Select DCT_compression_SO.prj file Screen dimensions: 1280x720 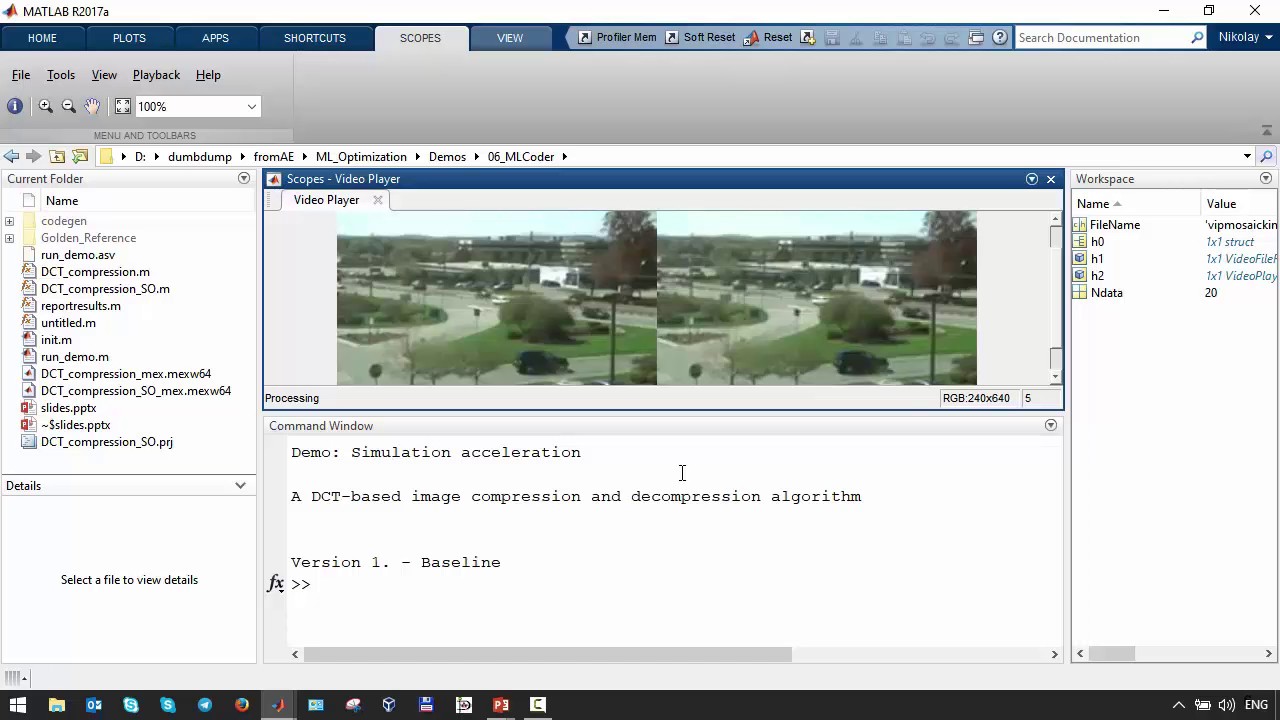[107, 442]
